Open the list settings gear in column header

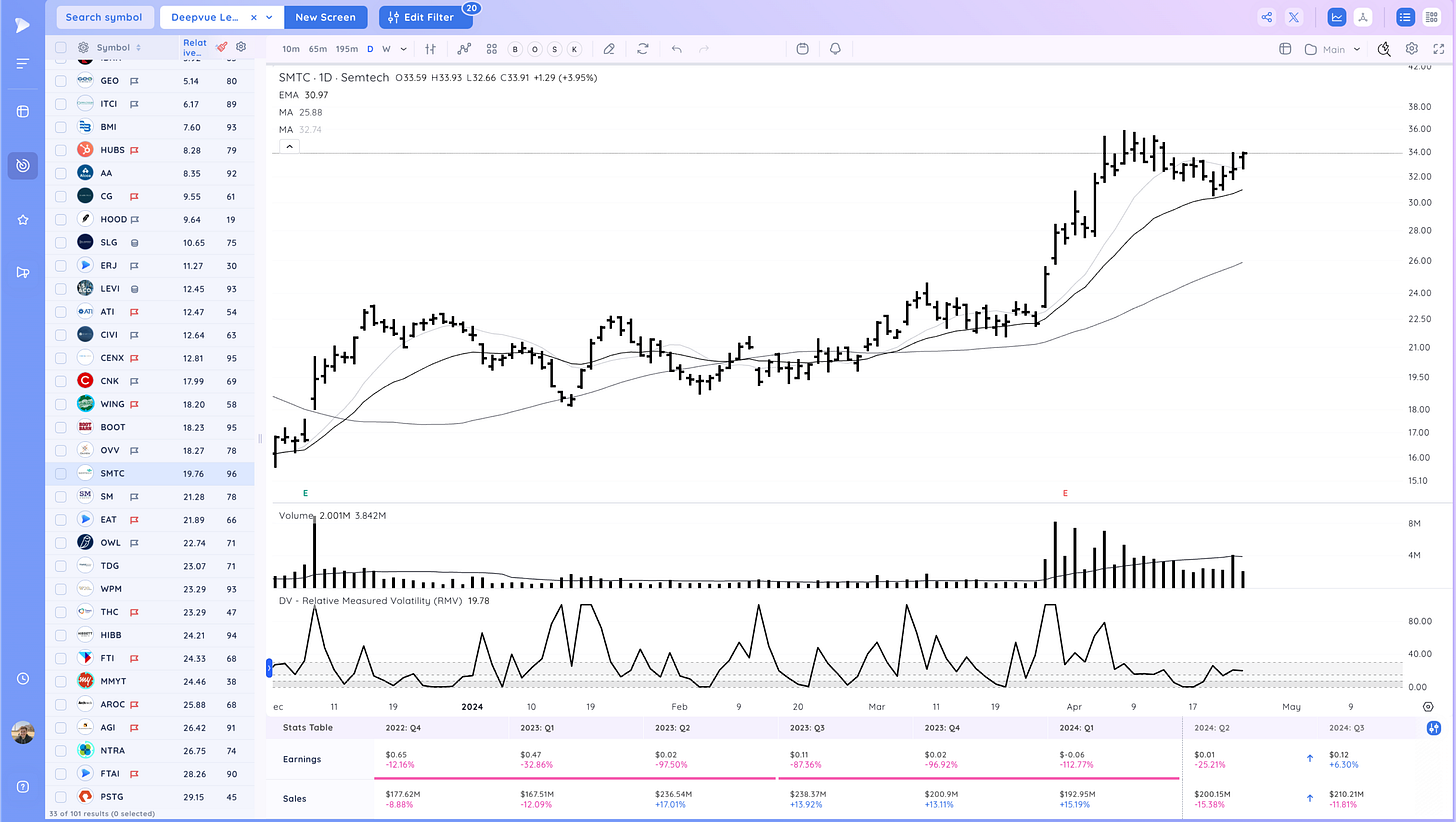point(241,47)
